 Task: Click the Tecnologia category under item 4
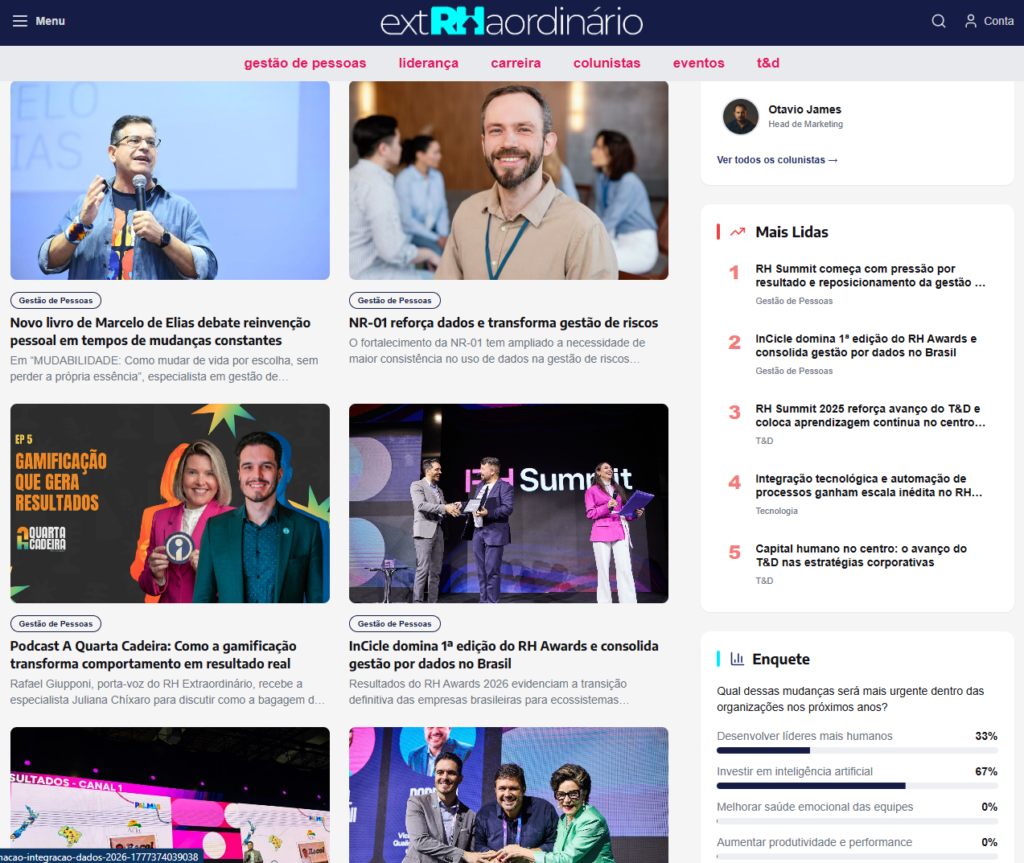[x=776, y=511]
